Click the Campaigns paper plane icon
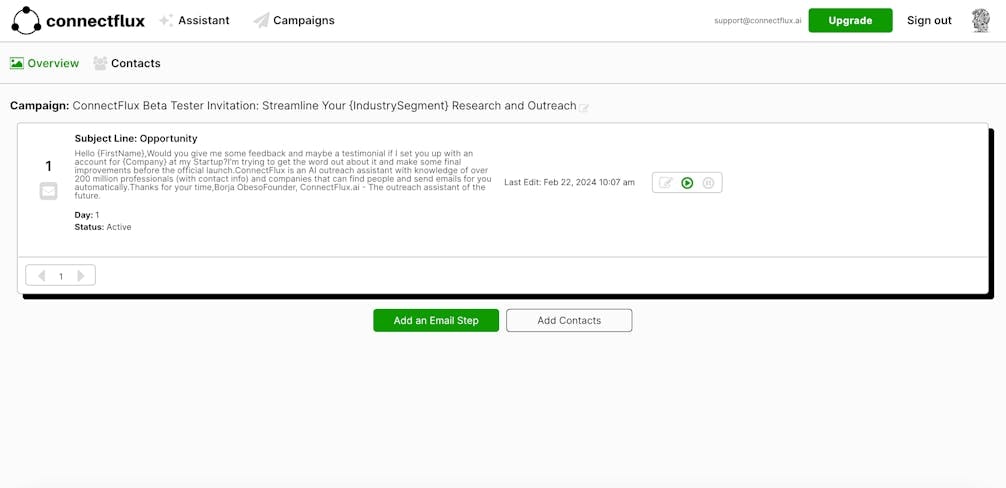Viewport: 1006px width, 488px height. click(x=261, y=21)
